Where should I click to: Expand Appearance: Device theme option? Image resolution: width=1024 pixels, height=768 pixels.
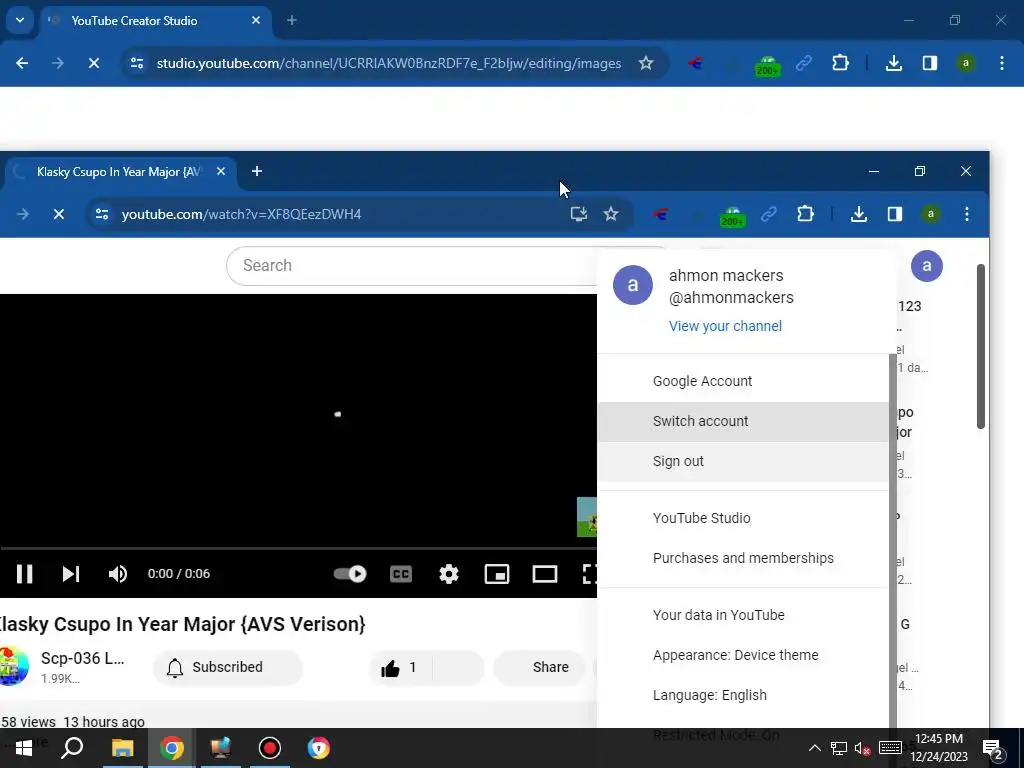click(x=743, y=655)
